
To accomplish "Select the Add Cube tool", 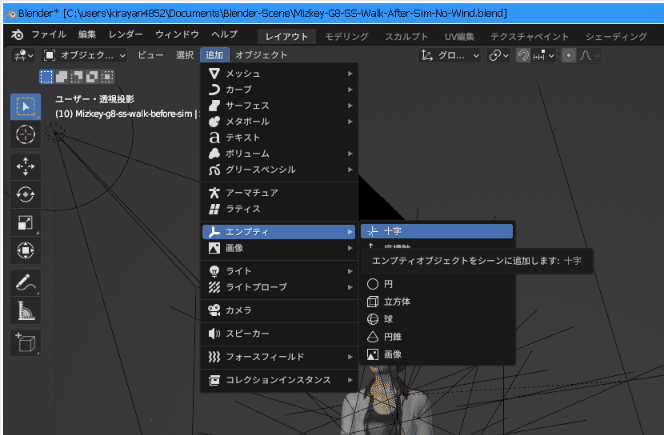I will pyautogui.click(x=25, y=343).
